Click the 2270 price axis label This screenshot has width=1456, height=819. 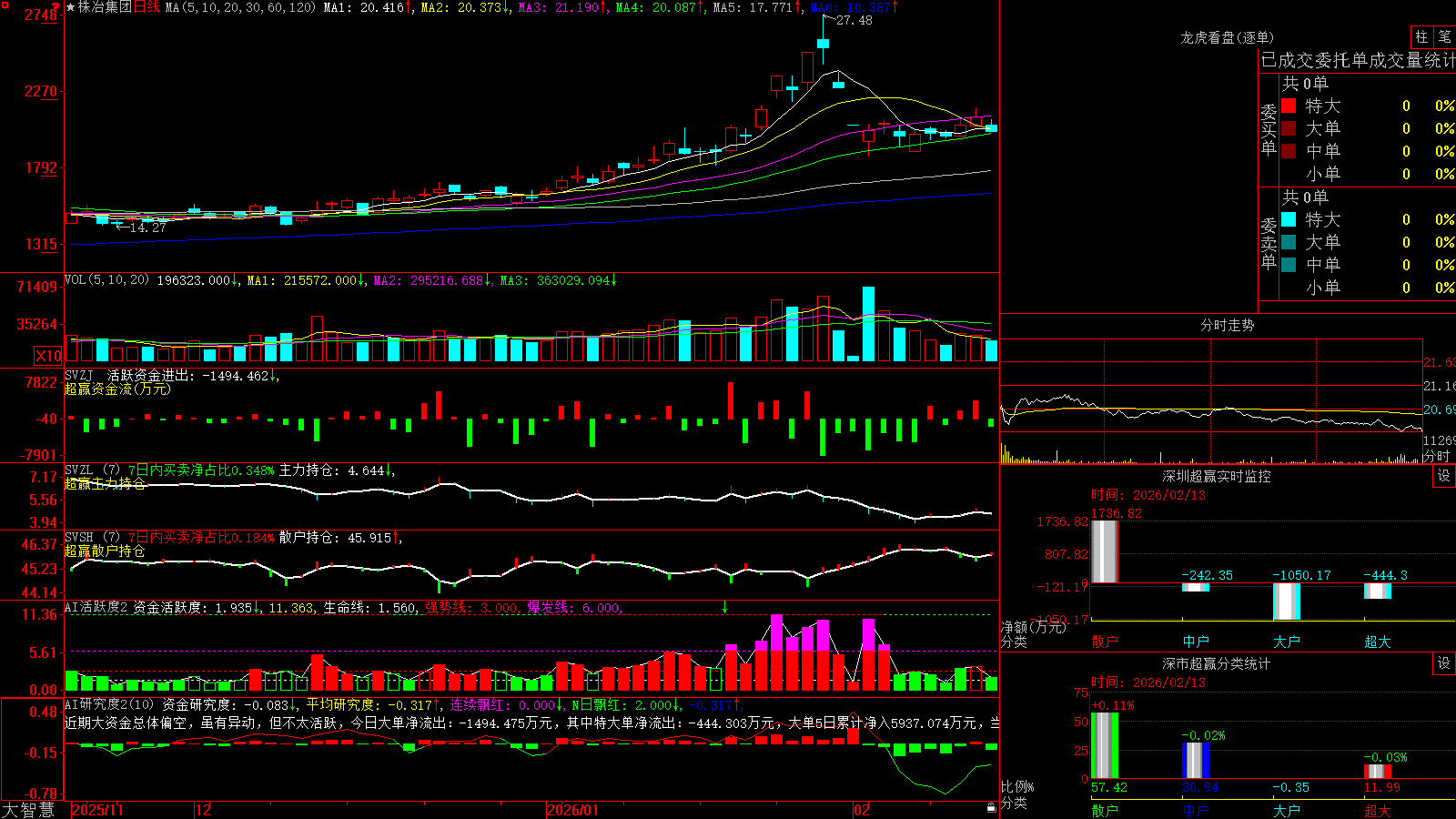coord(40,91)
